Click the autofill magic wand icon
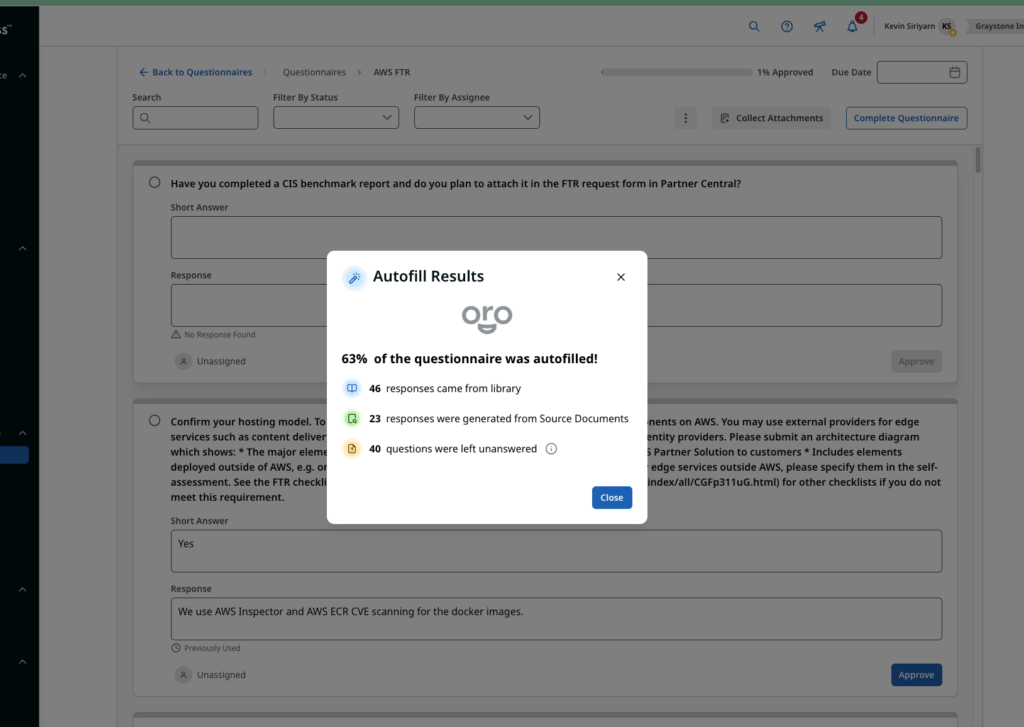 tap(354, 278)
